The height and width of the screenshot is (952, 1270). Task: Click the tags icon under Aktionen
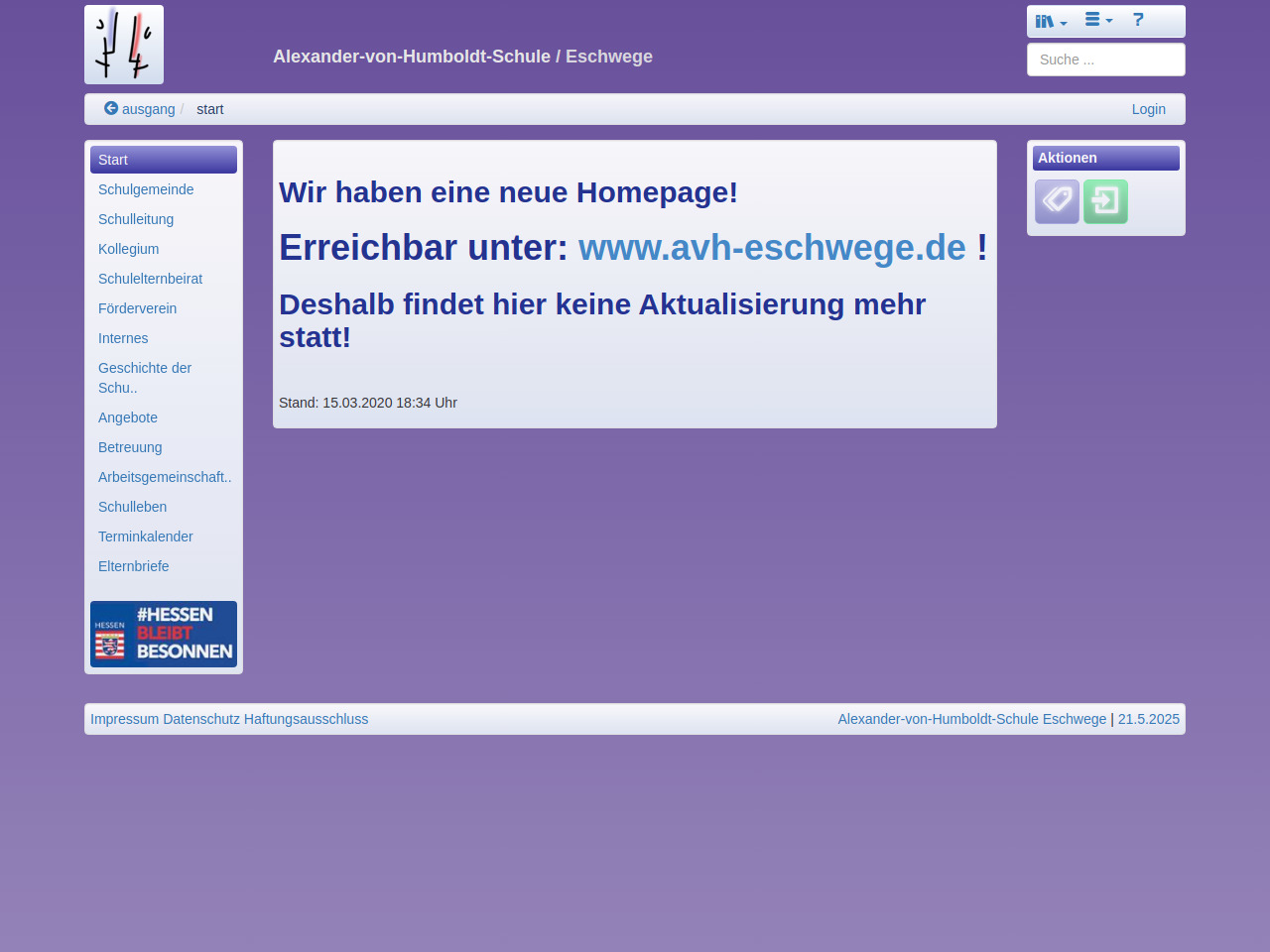point(1057,201)
